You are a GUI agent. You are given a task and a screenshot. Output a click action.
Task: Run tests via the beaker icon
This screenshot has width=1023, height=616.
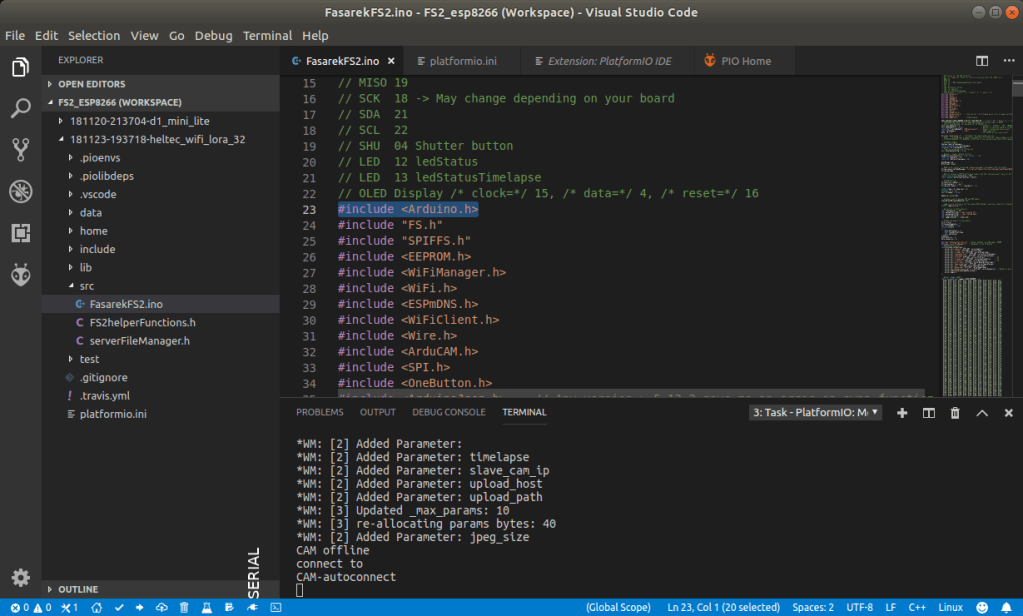(206, 607)
